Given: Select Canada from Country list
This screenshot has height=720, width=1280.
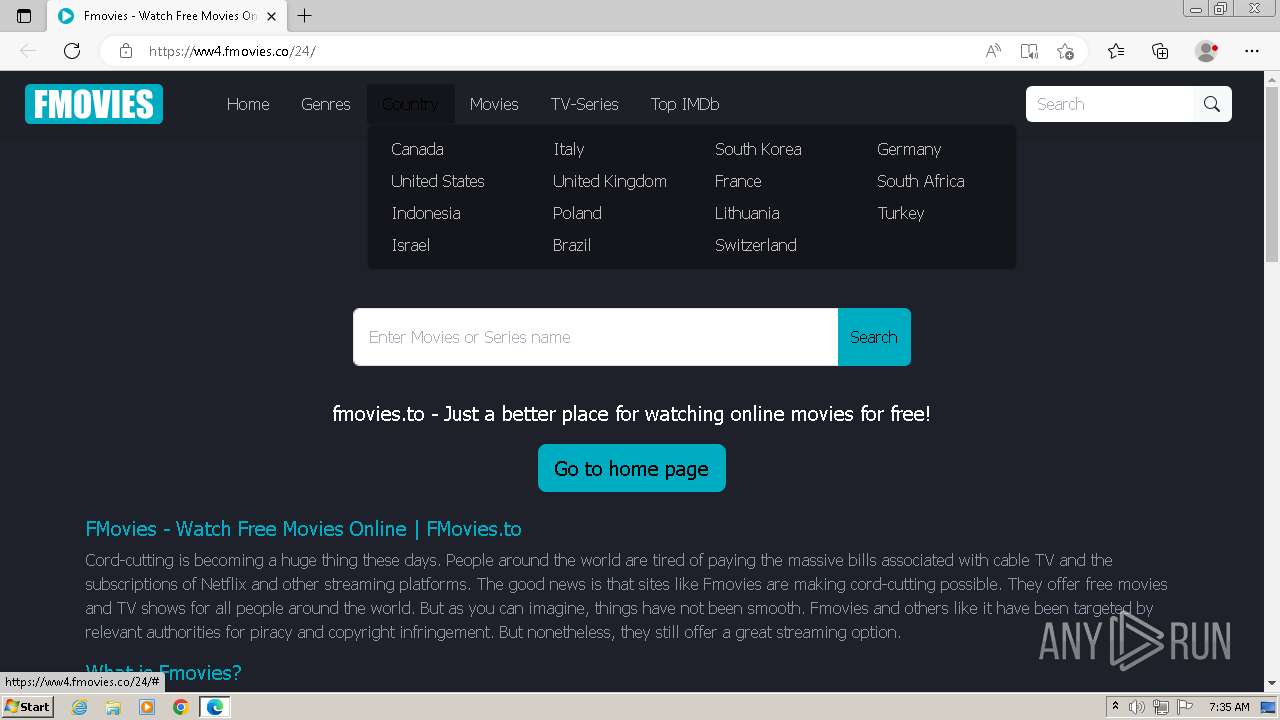Looking at the screenshot, I should pos(417,149).
